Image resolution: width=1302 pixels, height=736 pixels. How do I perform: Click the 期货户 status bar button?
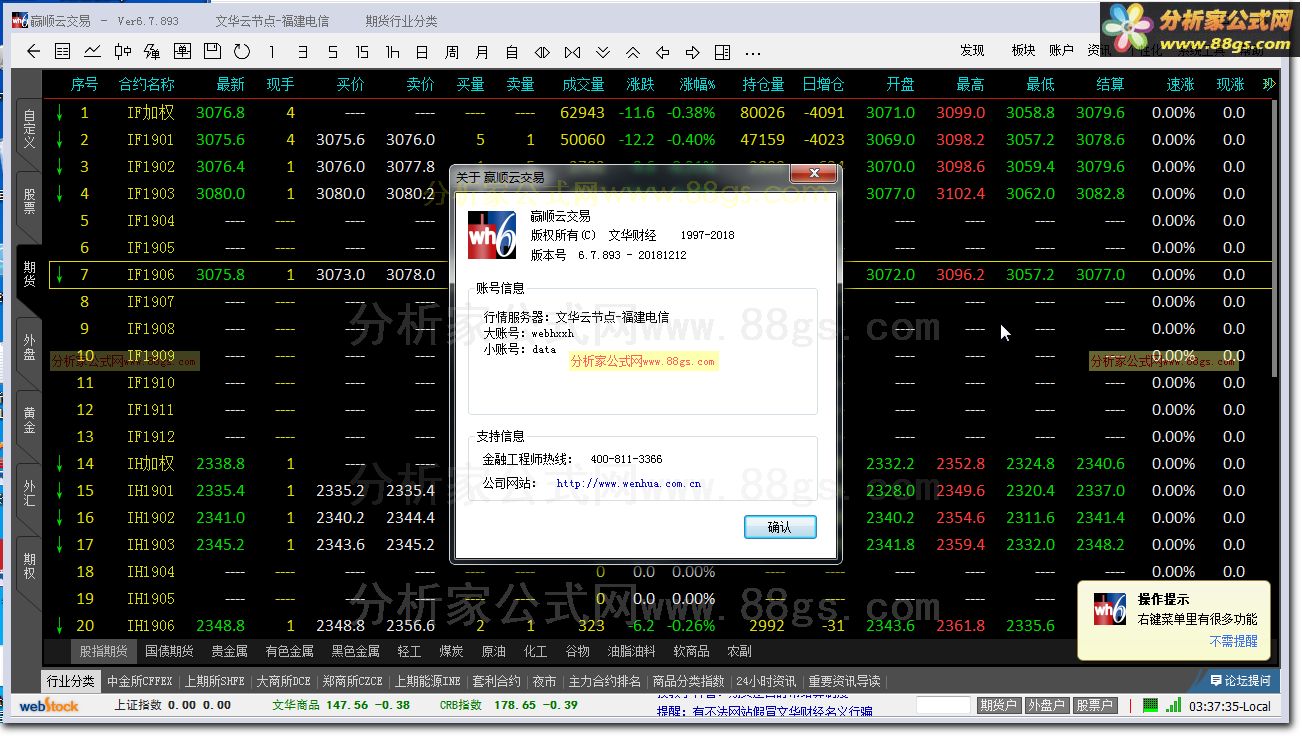pos(998,705)
